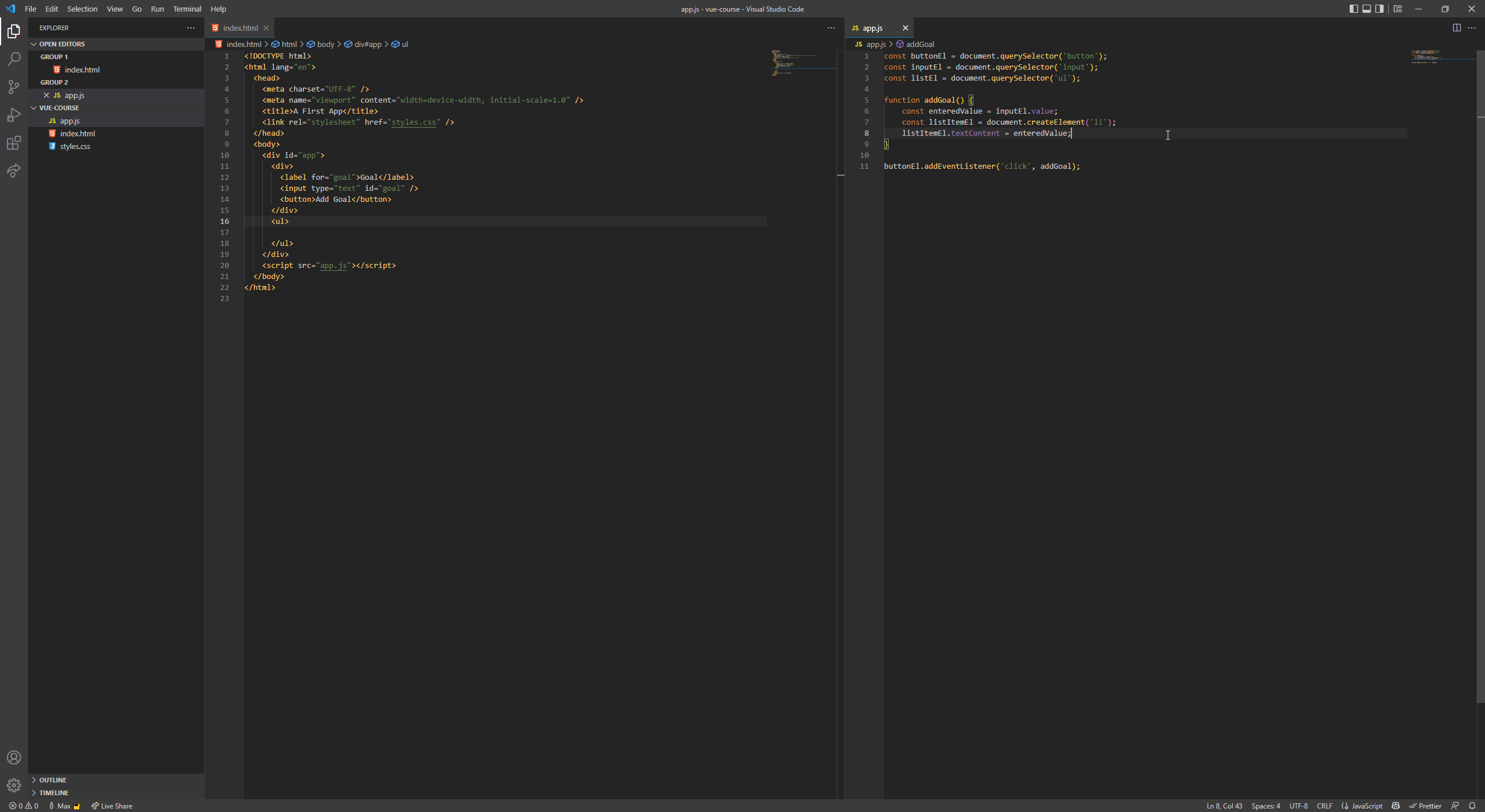Toggle the Panel layout button

[1367, 9]
